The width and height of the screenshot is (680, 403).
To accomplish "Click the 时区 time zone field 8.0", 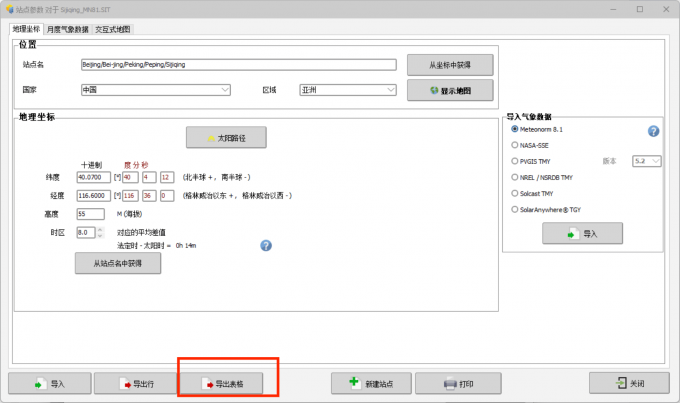I will coord(86,233).
